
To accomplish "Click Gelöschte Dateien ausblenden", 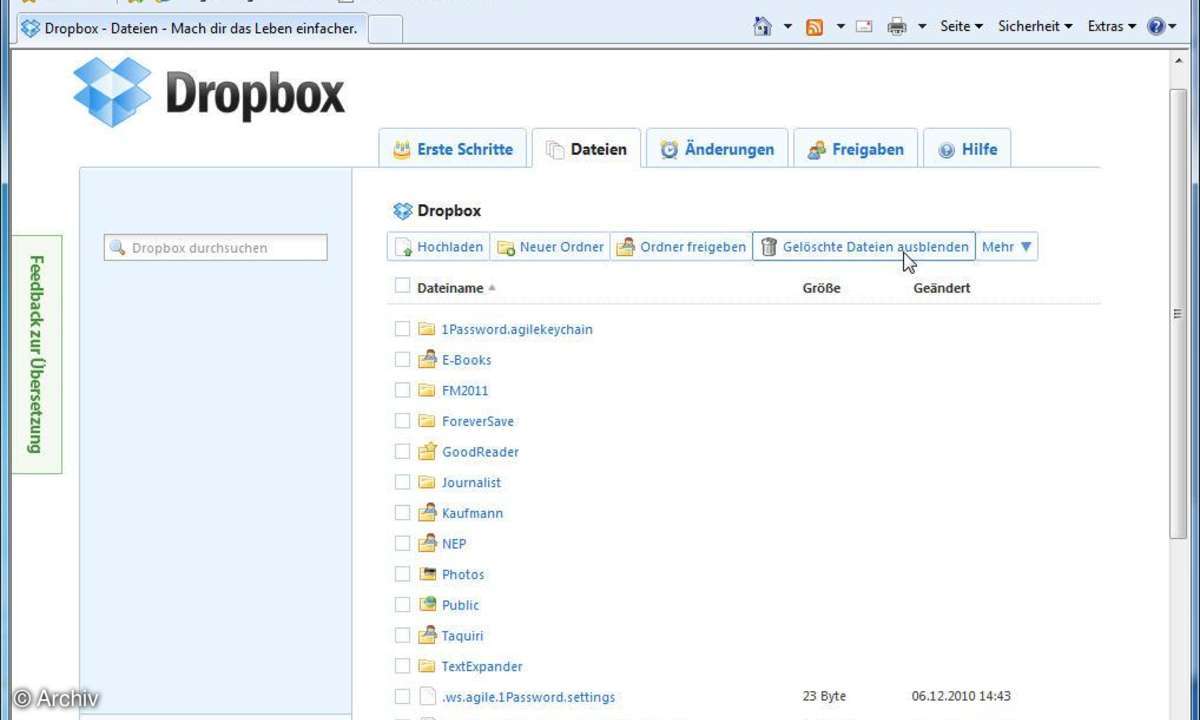I will 864,247.
